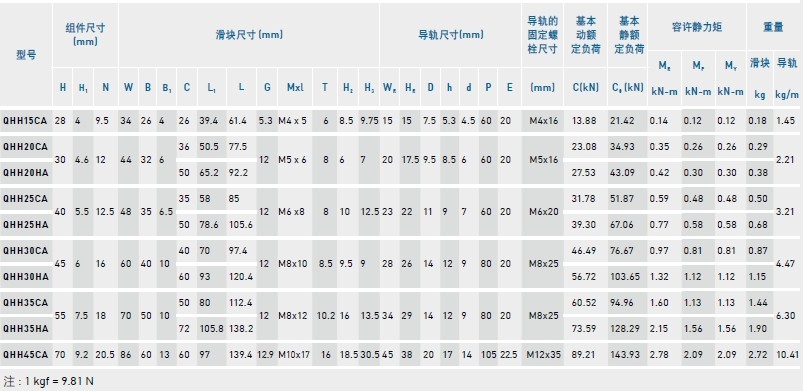Image resolution: width=803 pixels, height=391 pixels.
Task: Click the M5 x 6 cell
Action: tap(292, 160)
